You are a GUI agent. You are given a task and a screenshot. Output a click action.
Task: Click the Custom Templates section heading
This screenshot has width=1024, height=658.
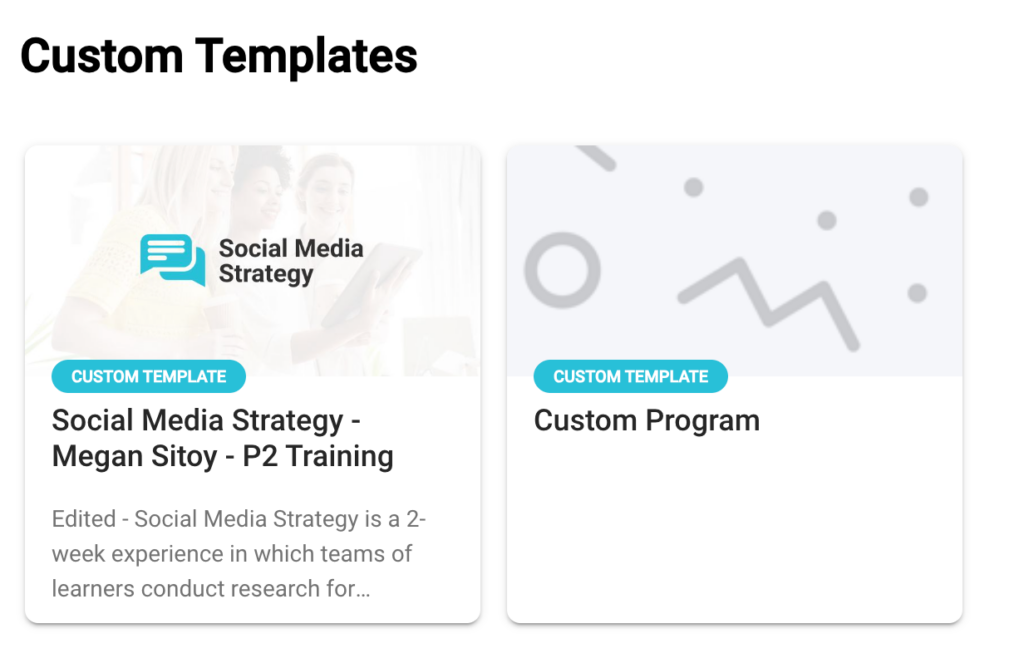pos(218,55)
